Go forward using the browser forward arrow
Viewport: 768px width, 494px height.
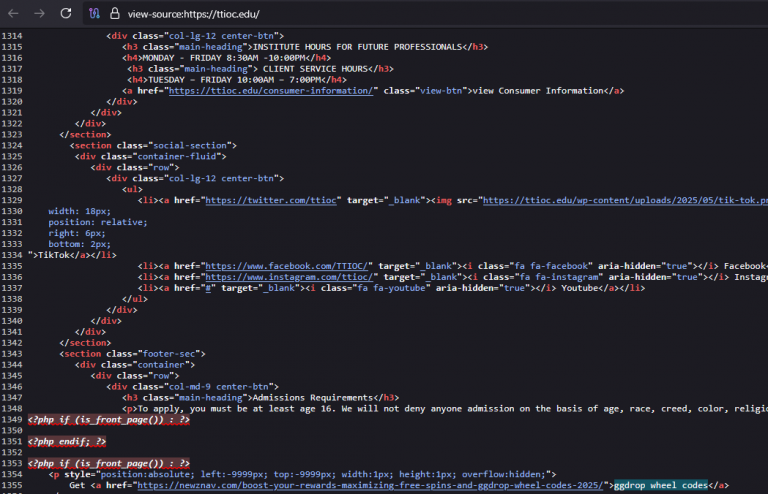coord(39,14)
